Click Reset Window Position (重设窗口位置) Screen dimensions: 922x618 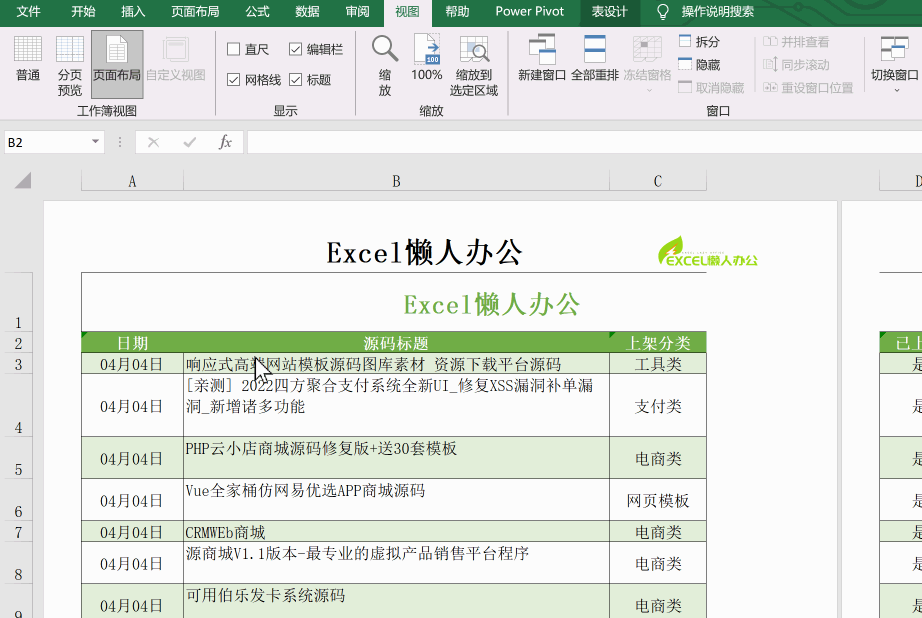[x=808, y=88]
